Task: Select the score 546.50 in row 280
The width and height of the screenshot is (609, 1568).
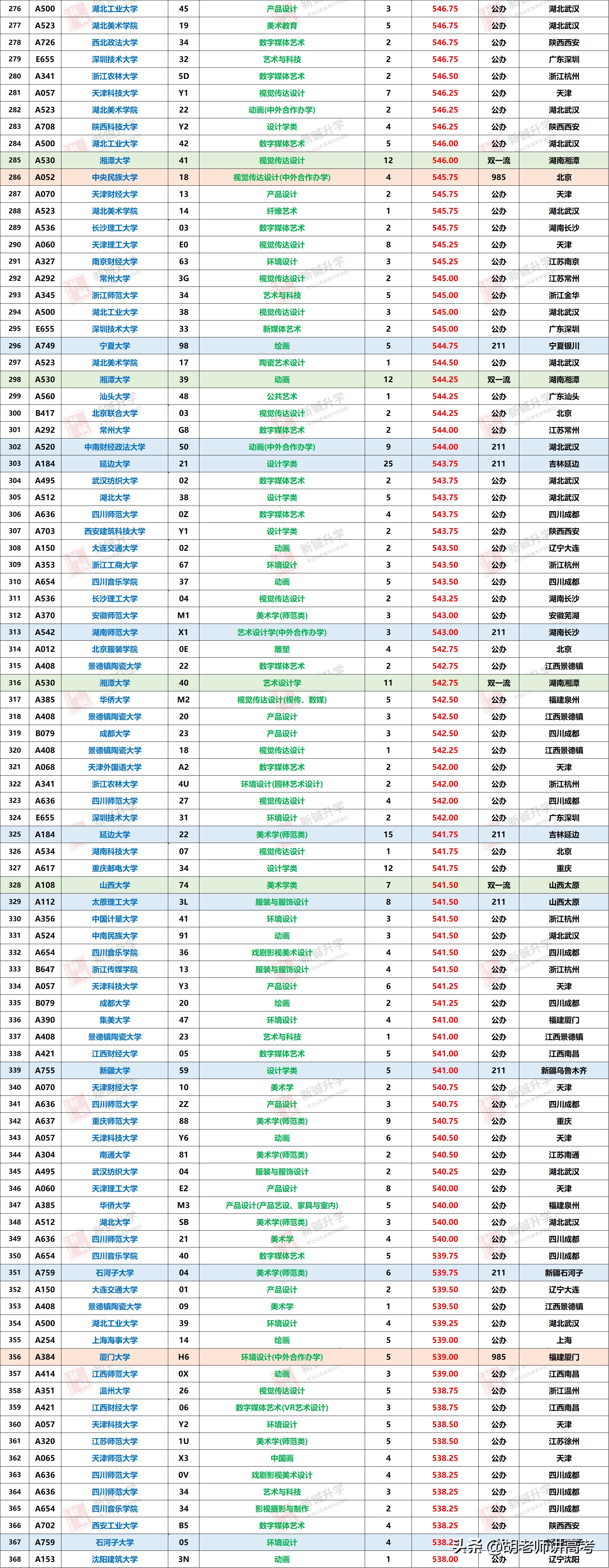Action: click(445, 76)
